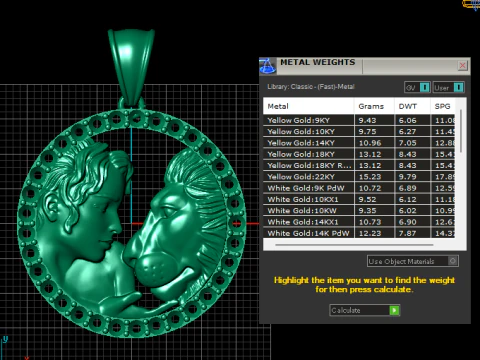Click the 7.87 DWT value
The height and width of the screenshot is (360, 480).
point(408,233)
